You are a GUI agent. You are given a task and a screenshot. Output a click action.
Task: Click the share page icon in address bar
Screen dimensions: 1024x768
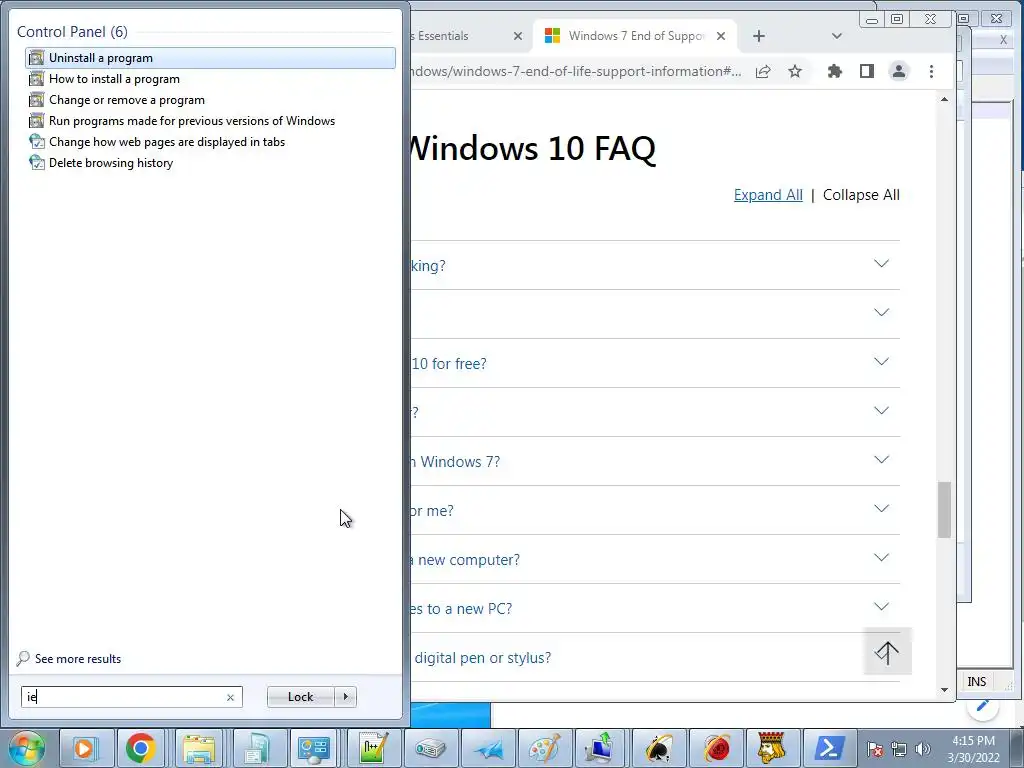pos(763,71)
